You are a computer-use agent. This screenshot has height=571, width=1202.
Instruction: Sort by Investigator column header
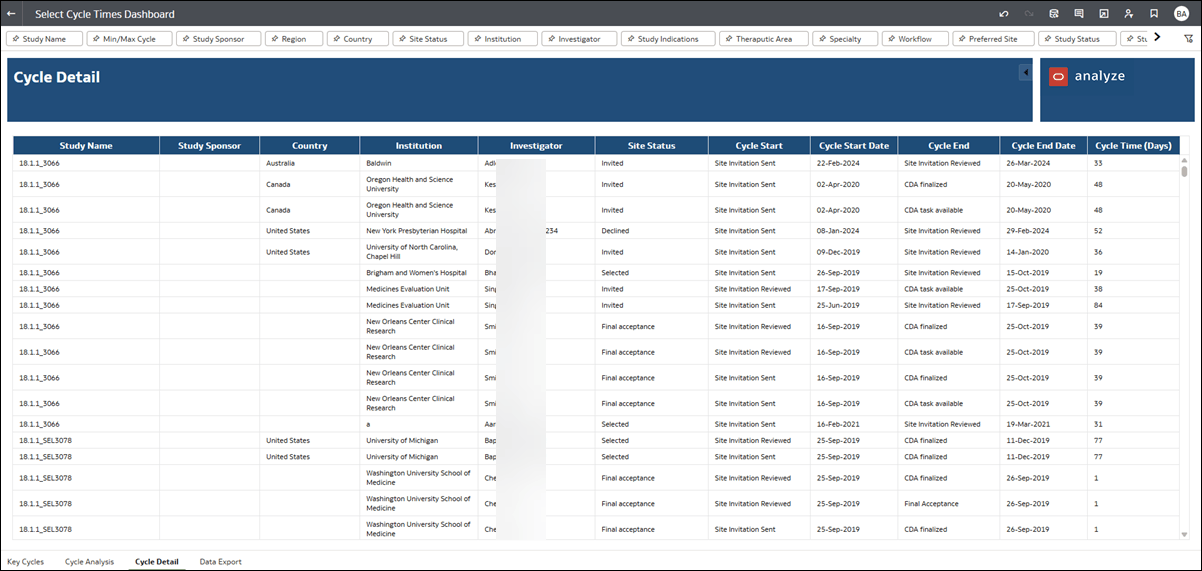(536, 146)
